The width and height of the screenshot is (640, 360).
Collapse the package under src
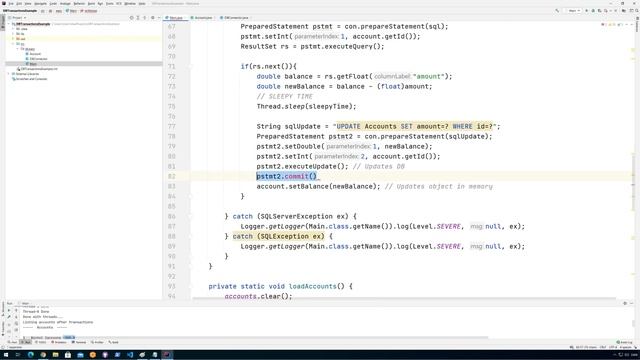(18, 49)
